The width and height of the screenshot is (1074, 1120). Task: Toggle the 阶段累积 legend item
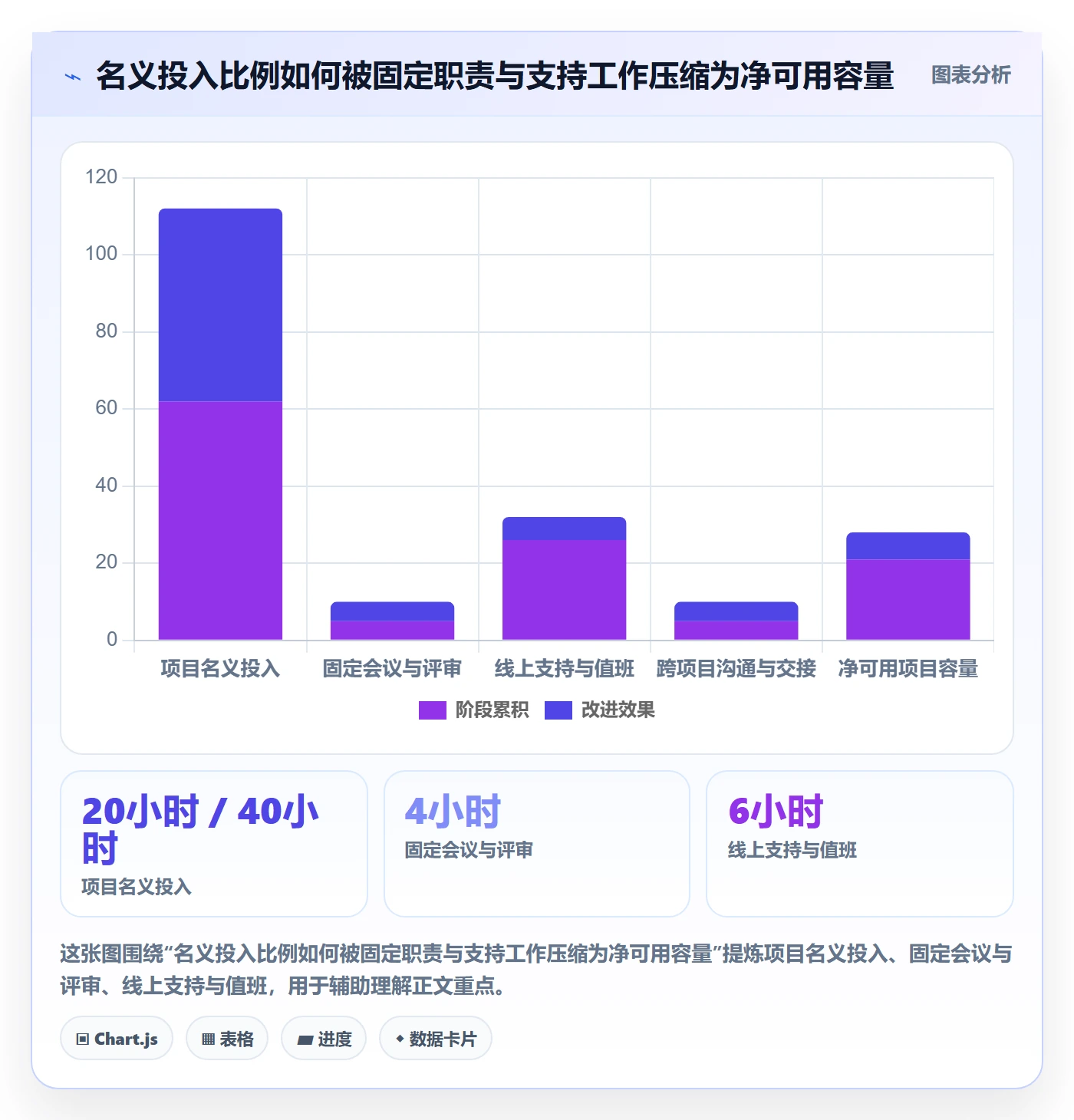473,710
